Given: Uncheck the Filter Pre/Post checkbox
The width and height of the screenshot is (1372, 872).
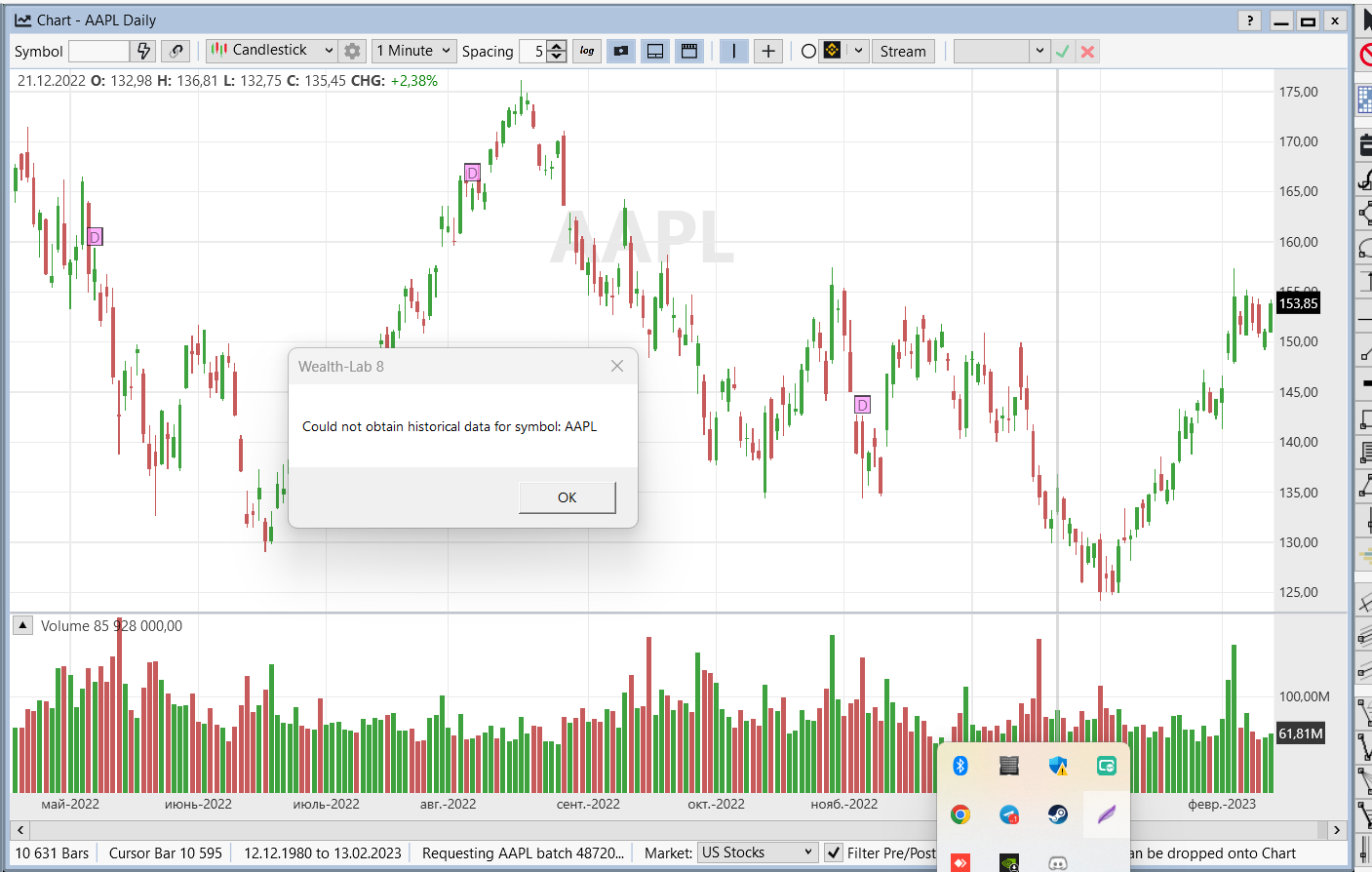Looking at the screenshot, I should tap(834, 852).
